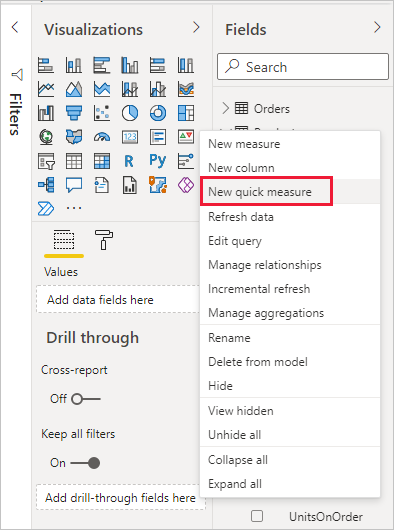Choose Refresh data
This screenshot has height=530, width=394.
coord(290,217)
